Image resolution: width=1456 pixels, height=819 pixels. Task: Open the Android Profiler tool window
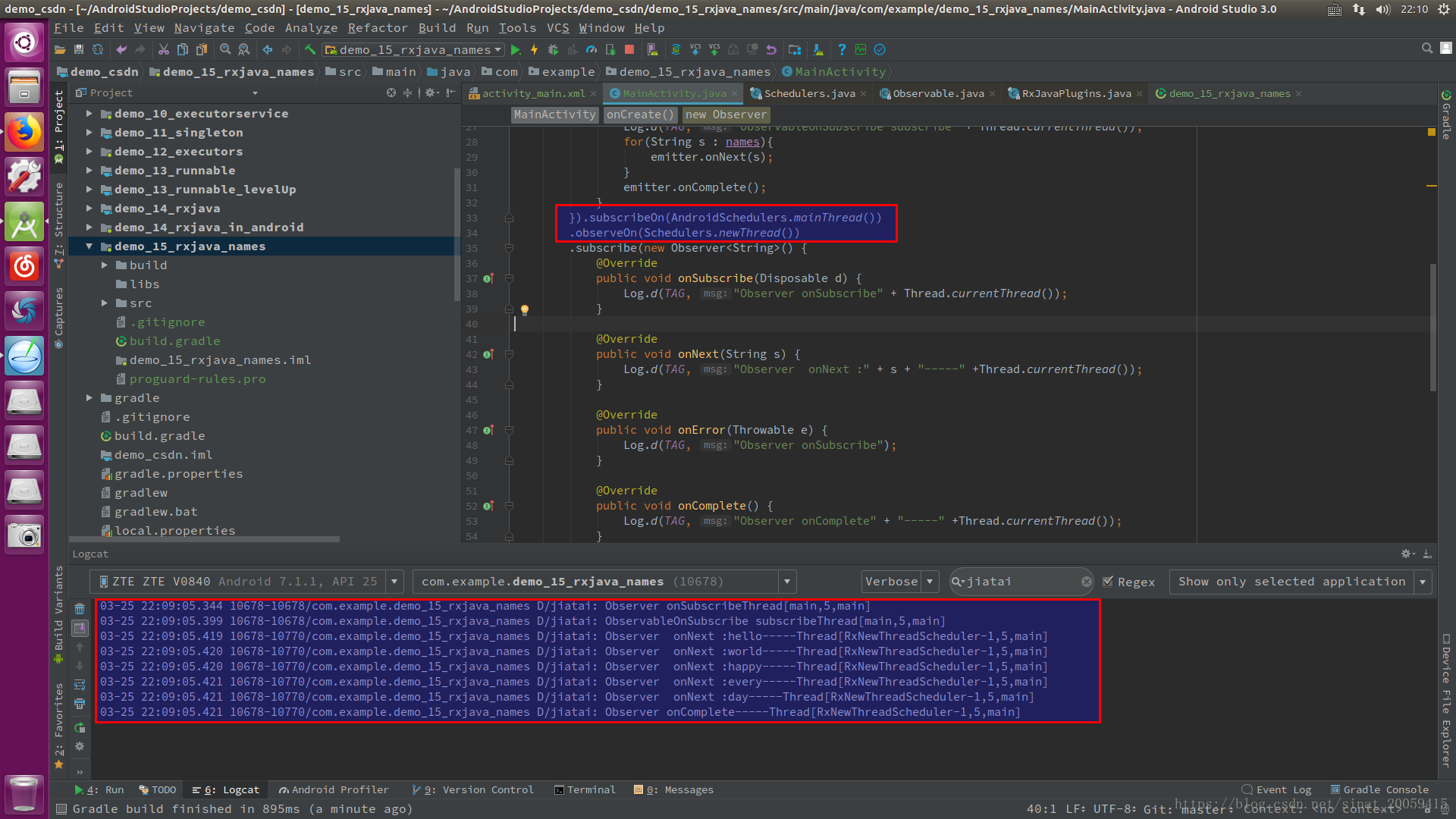(334, 790)
